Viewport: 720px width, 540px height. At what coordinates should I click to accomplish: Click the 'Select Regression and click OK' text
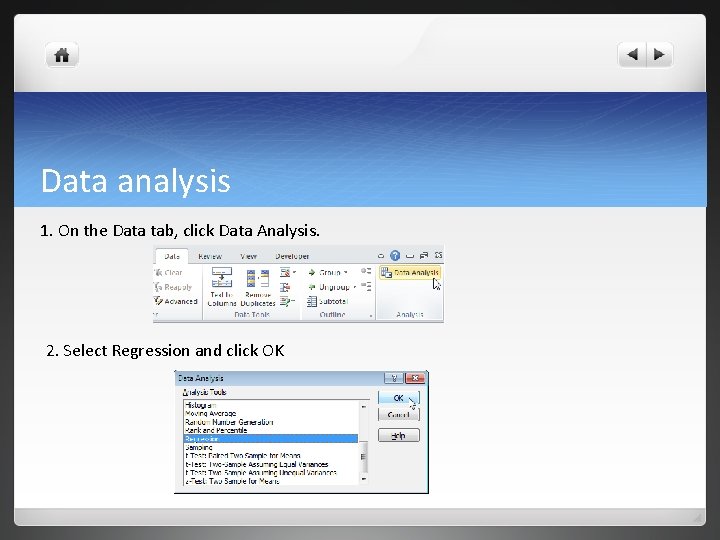tap(174, 351)
